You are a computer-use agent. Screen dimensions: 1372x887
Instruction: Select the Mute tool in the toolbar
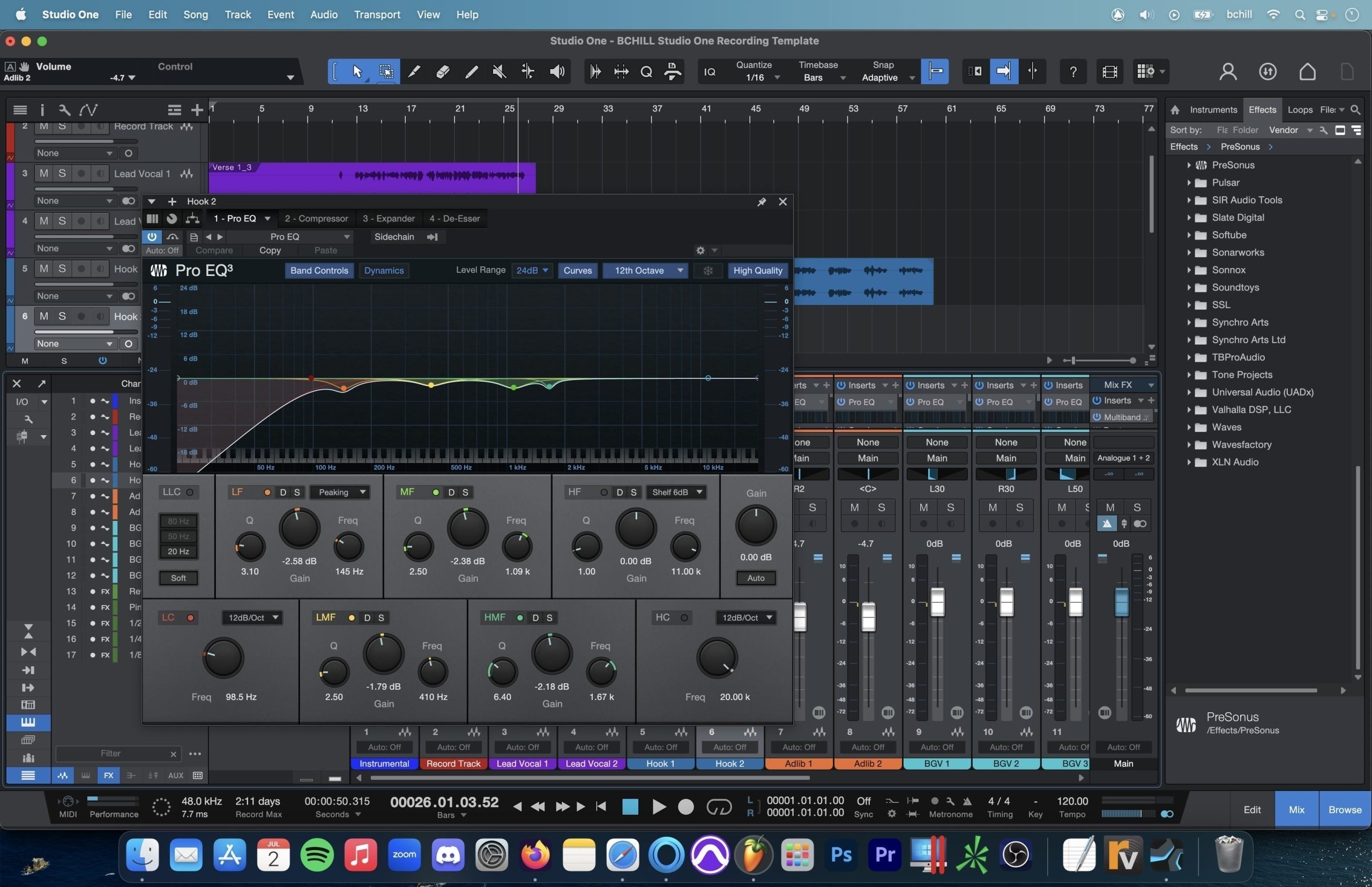pyautogui.click(x=499, y=71)
